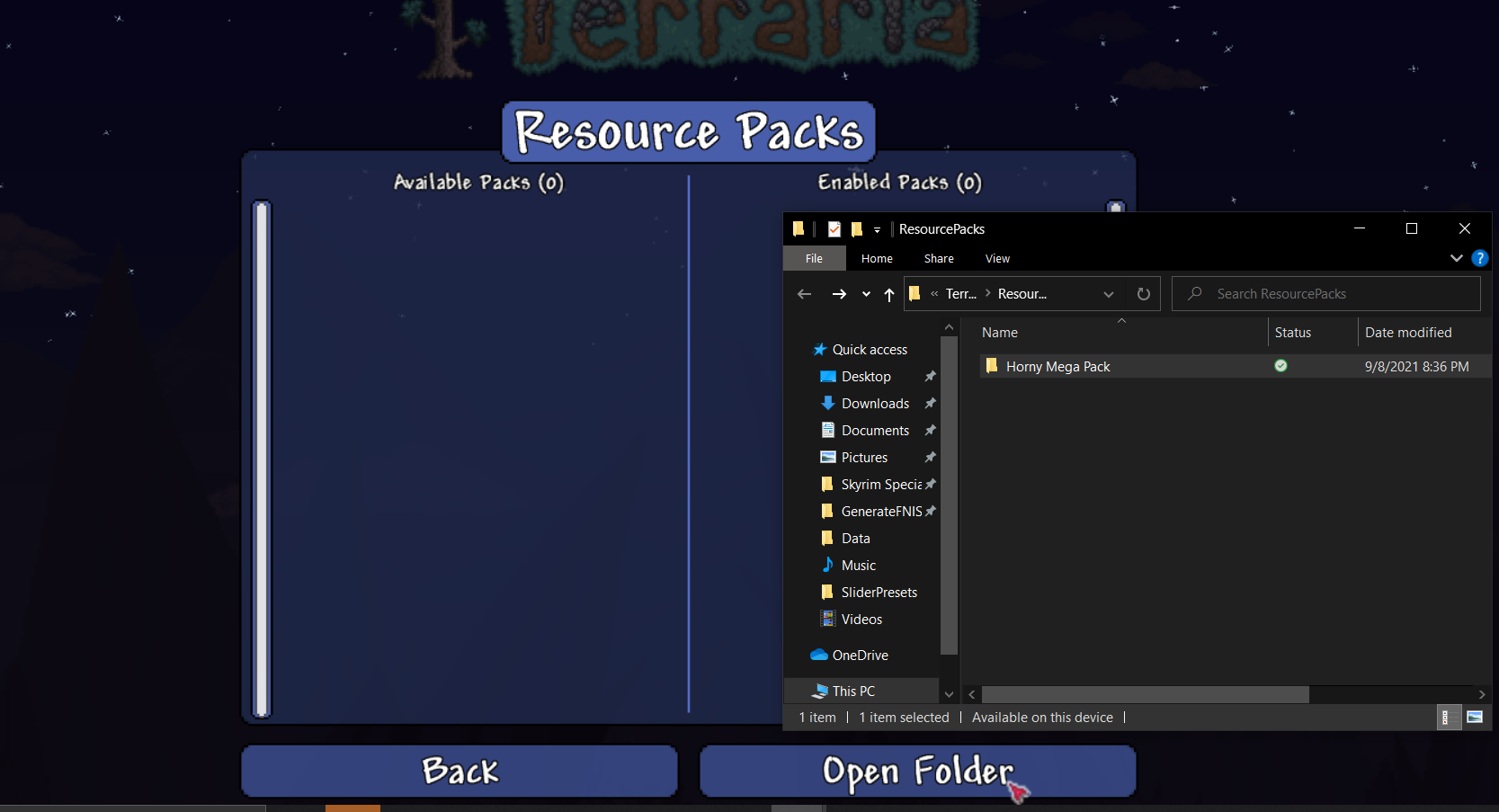Screen dimensions: 1499x812
Task: Switch to the View ribbon tab
Action: coord(997,258)
